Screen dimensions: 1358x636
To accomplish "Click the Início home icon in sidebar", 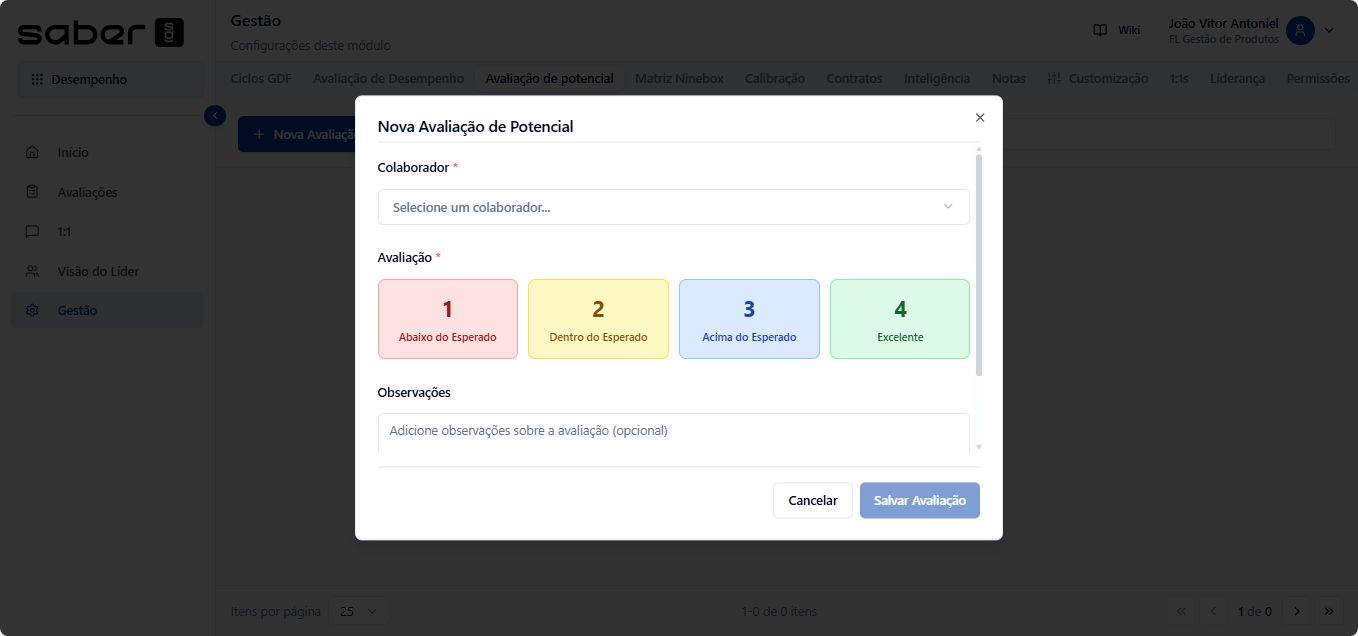I will (x=32, y=153).
